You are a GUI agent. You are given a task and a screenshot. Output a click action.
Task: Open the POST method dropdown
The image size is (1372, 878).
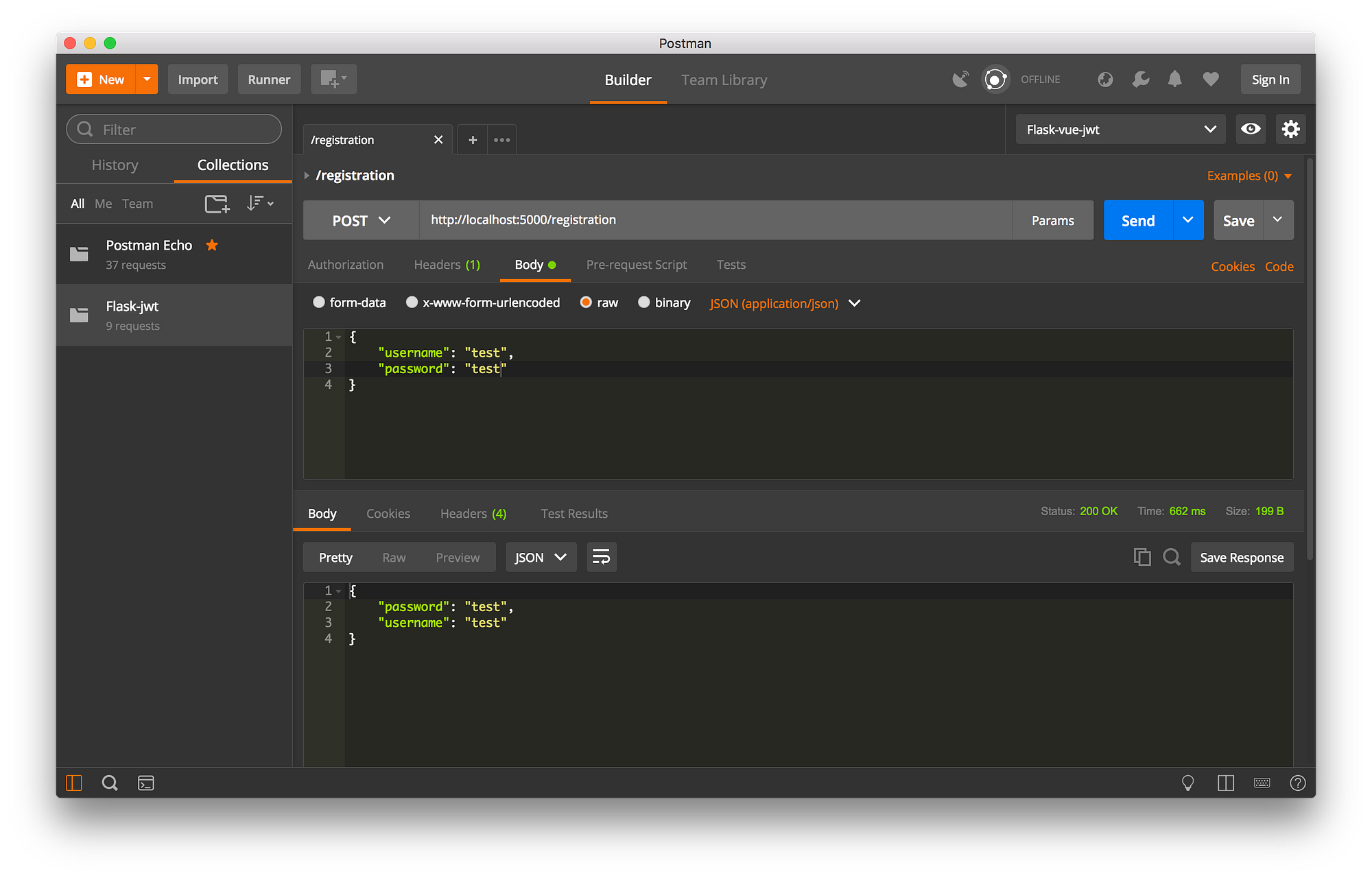362,220
